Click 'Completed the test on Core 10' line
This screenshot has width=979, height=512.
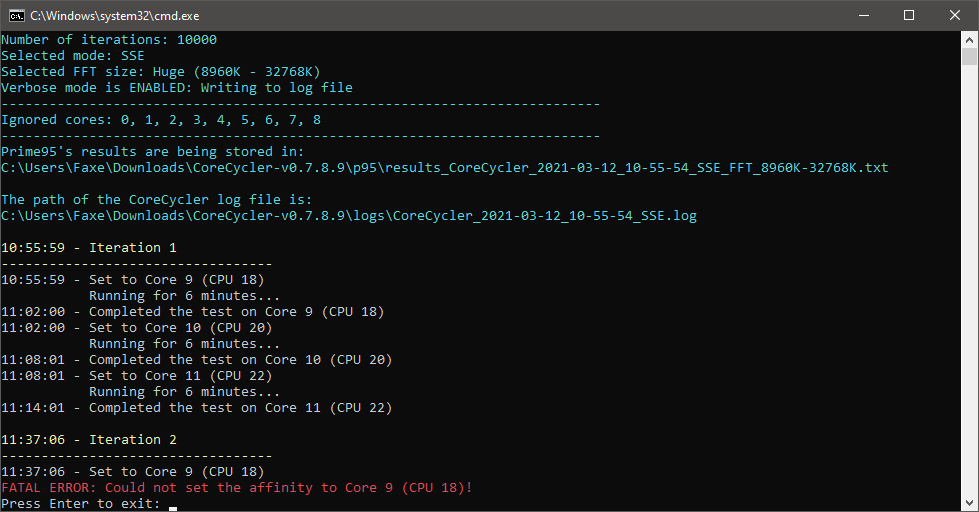pyautogui.click(x=197, y=360)
